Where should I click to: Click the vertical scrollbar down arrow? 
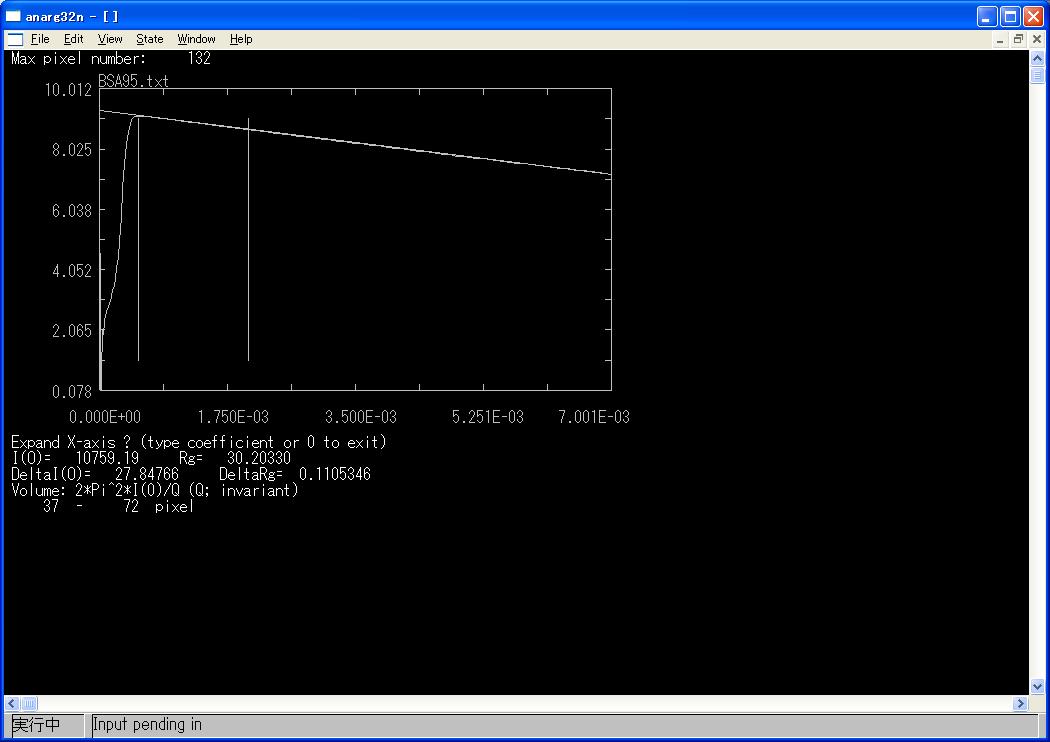[1037, 686]
